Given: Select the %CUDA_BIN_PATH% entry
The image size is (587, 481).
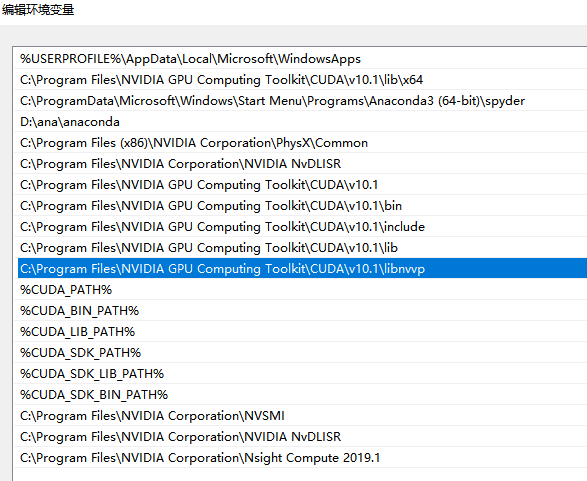Looking at the screenshot, I should pos(302,310).
